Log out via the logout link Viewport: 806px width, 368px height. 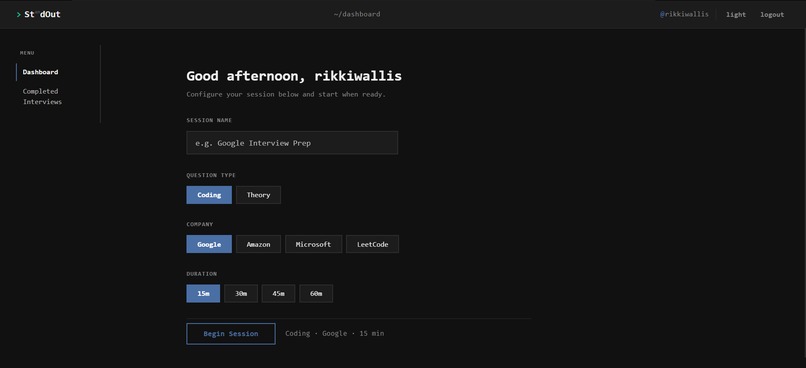coord(772,14)
